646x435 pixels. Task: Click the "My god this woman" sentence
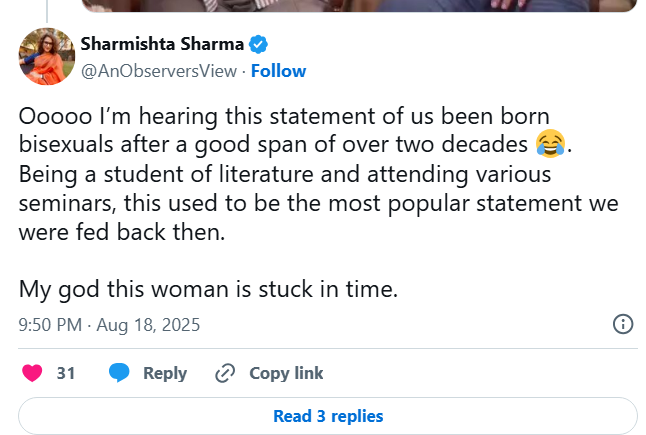tap(209, 290)
